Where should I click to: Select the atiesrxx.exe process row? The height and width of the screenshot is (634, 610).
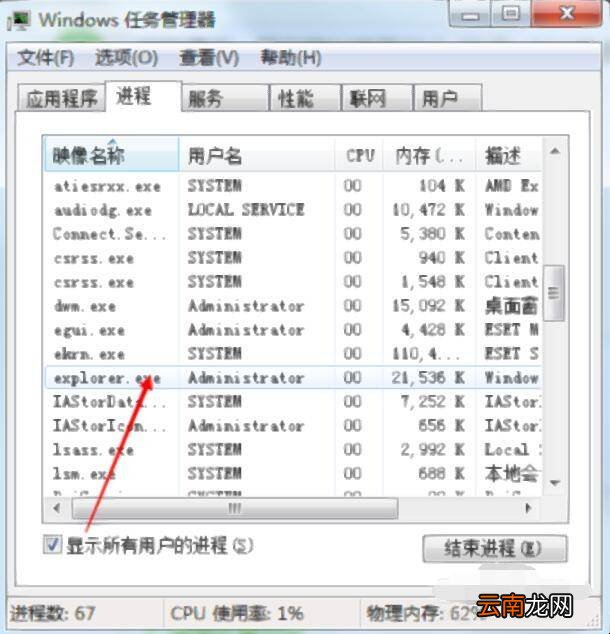293,186
